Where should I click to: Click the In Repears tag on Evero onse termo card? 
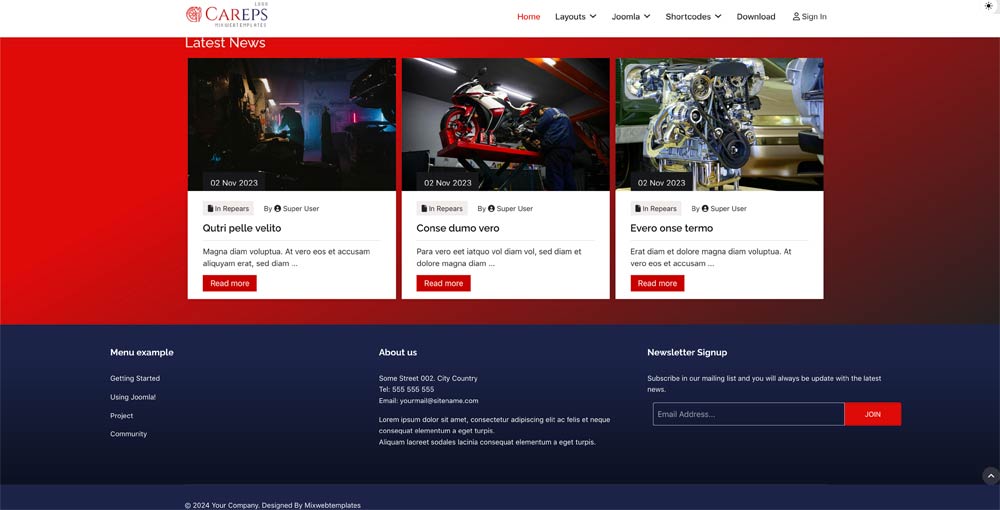click(656, 209)
